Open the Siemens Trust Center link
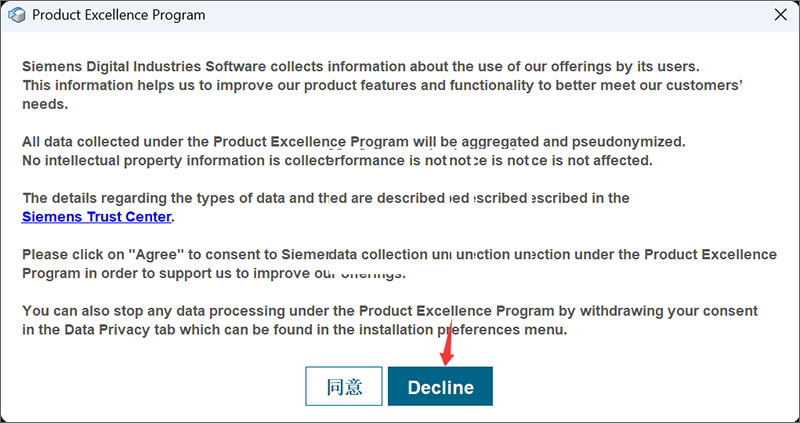The height and width of the screenshot is (423, 800). pos(98,216)
